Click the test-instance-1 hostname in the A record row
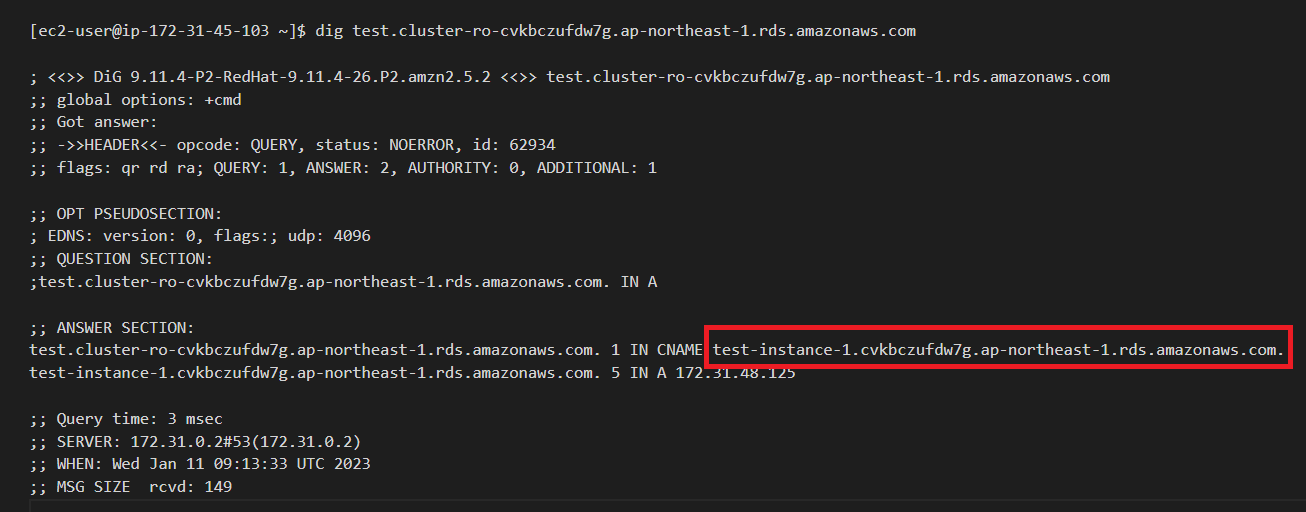1306x512 pixels. click(x=315, y=373)
